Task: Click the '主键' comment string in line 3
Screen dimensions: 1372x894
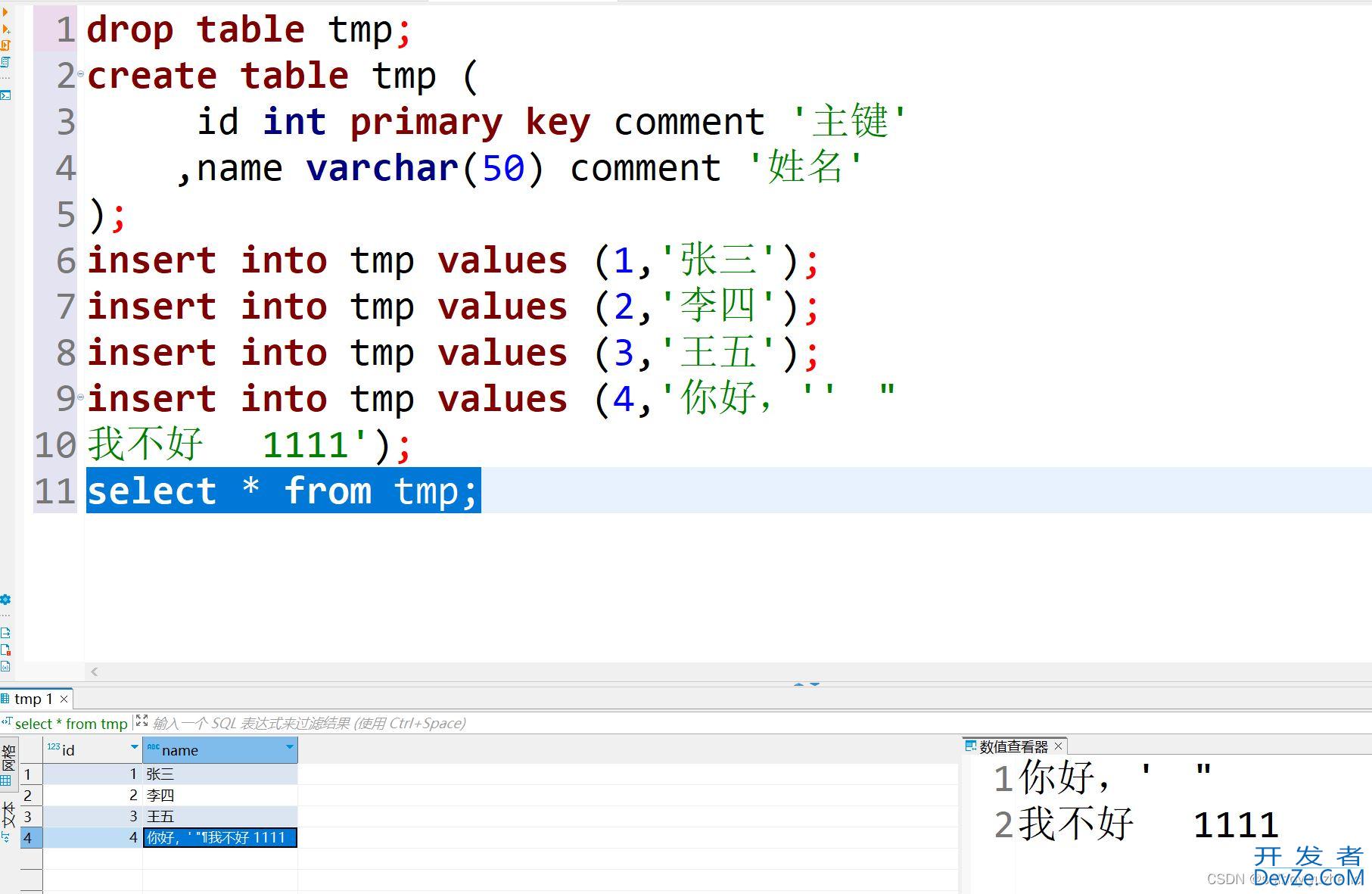Action: tap(848, 121)
